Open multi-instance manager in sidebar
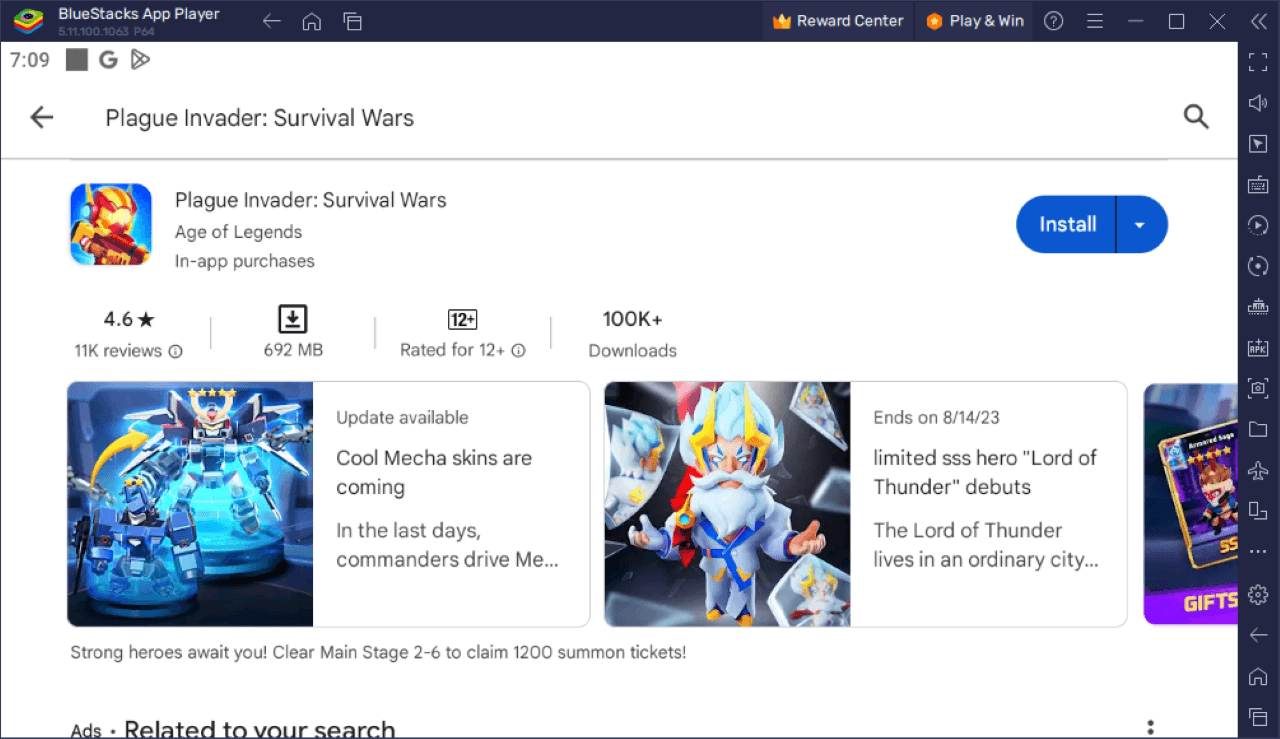 click(1258, 511)
